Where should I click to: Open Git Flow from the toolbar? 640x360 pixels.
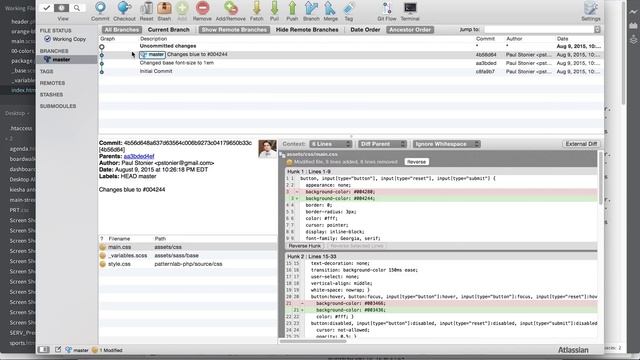387,11
